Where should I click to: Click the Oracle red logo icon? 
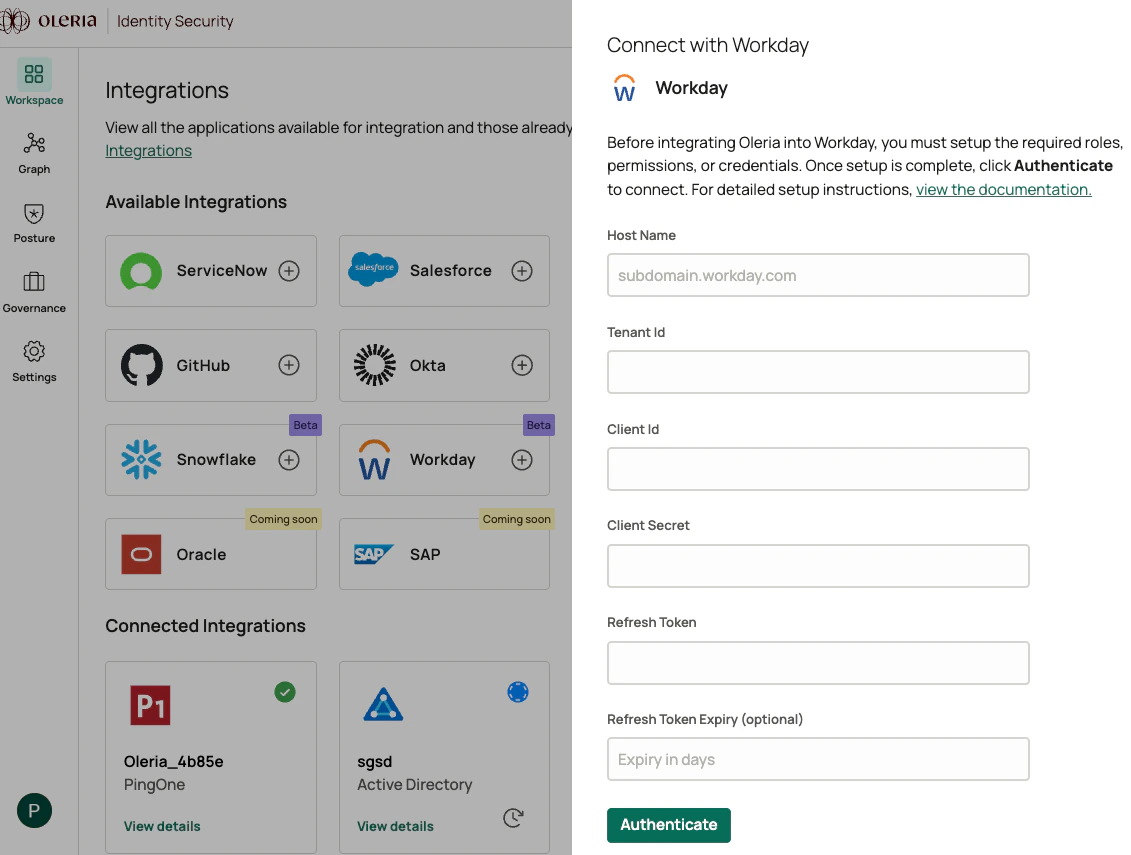point(141,554)
